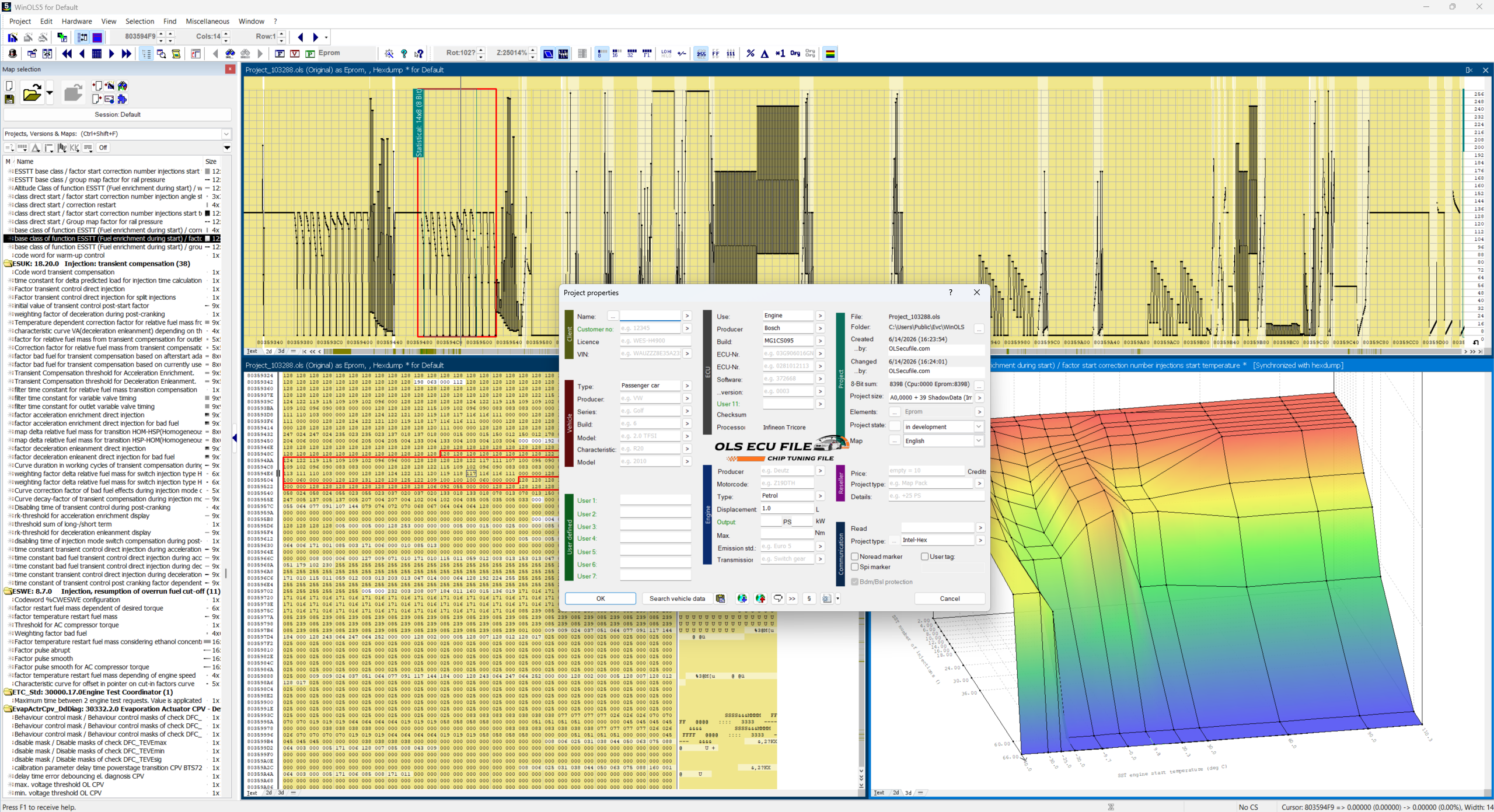Click the black top hat toolbar icon
This screenshot has height=812, width=1494.
pos(13,54)
